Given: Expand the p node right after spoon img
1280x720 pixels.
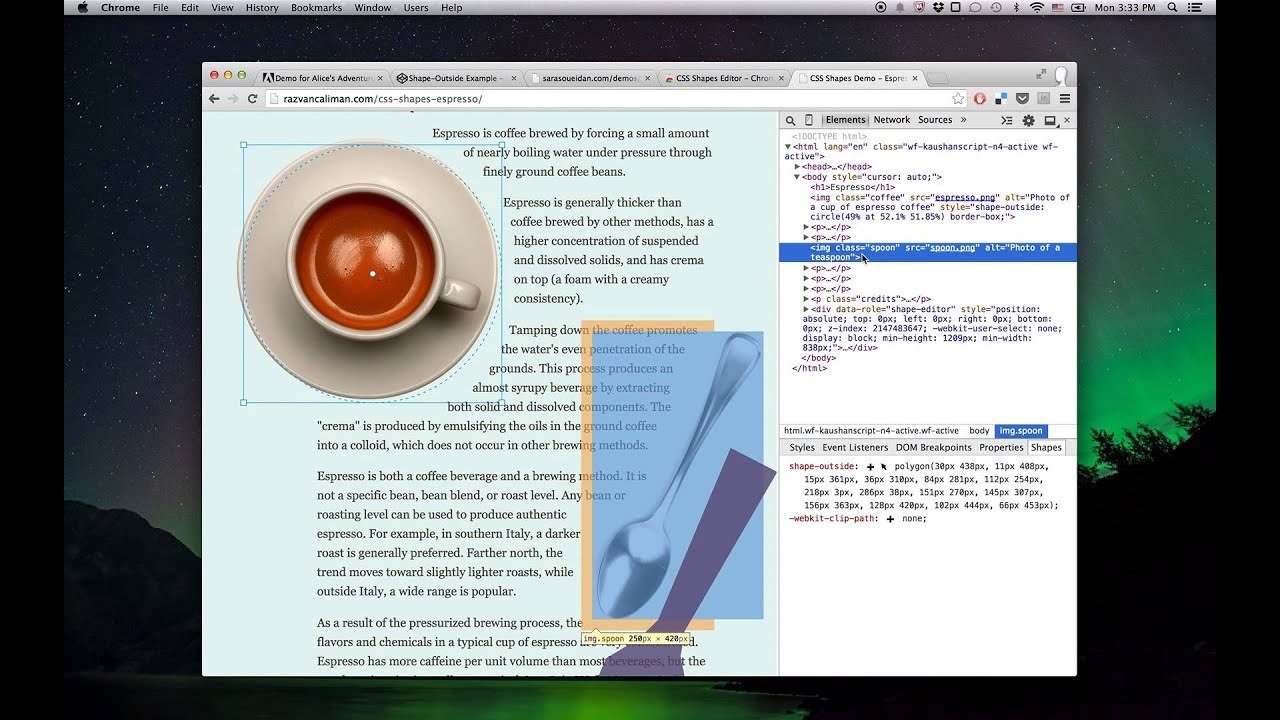Looking at the screenshot, I should 806,268.
